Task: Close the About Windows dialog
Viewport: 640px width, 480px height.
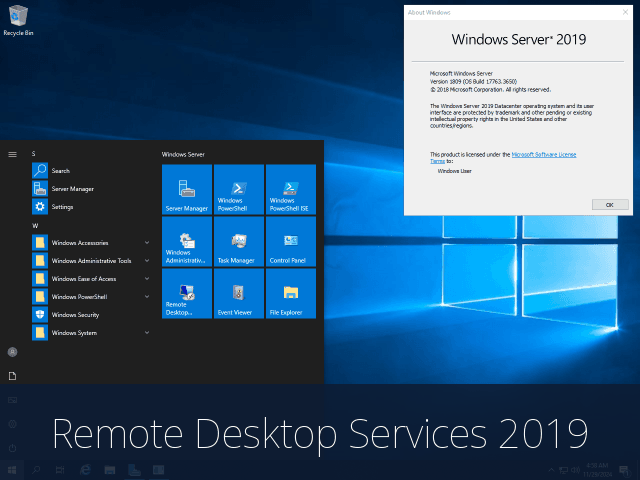Action: [x=625, y=12]
